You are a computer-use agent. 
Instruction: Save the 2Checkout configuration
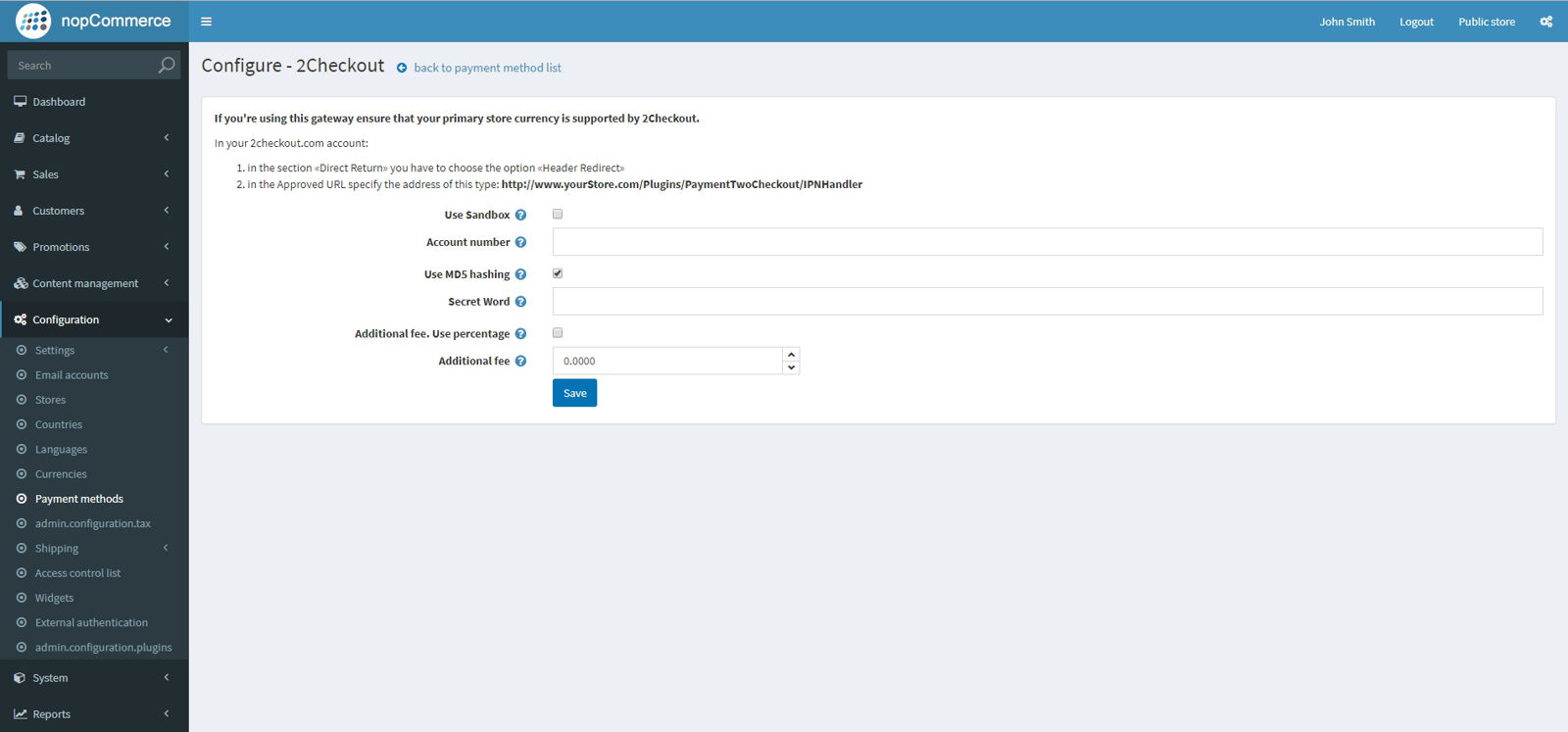pyautogui.click(x=574, y=393)
